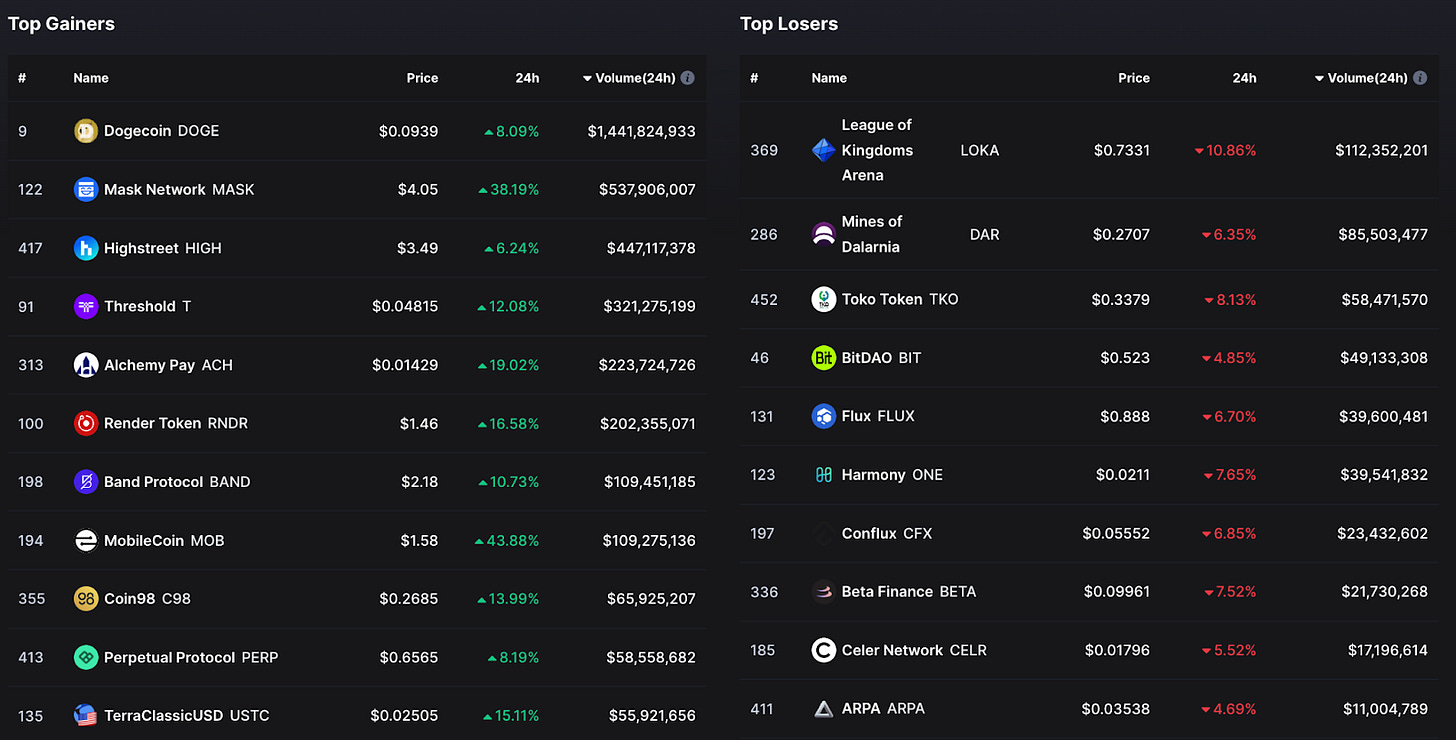Viewport: 1456px width, 740px height.
Task: Click the BitDAO green logo icon
Action: 823,357
